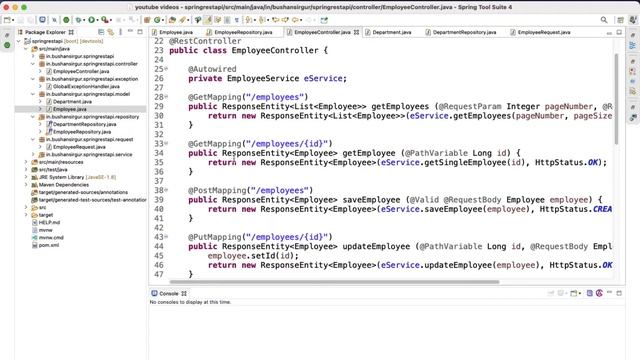Select the Console tab
The width and height of the screenshot is (640, 360).
pos(169,293)
